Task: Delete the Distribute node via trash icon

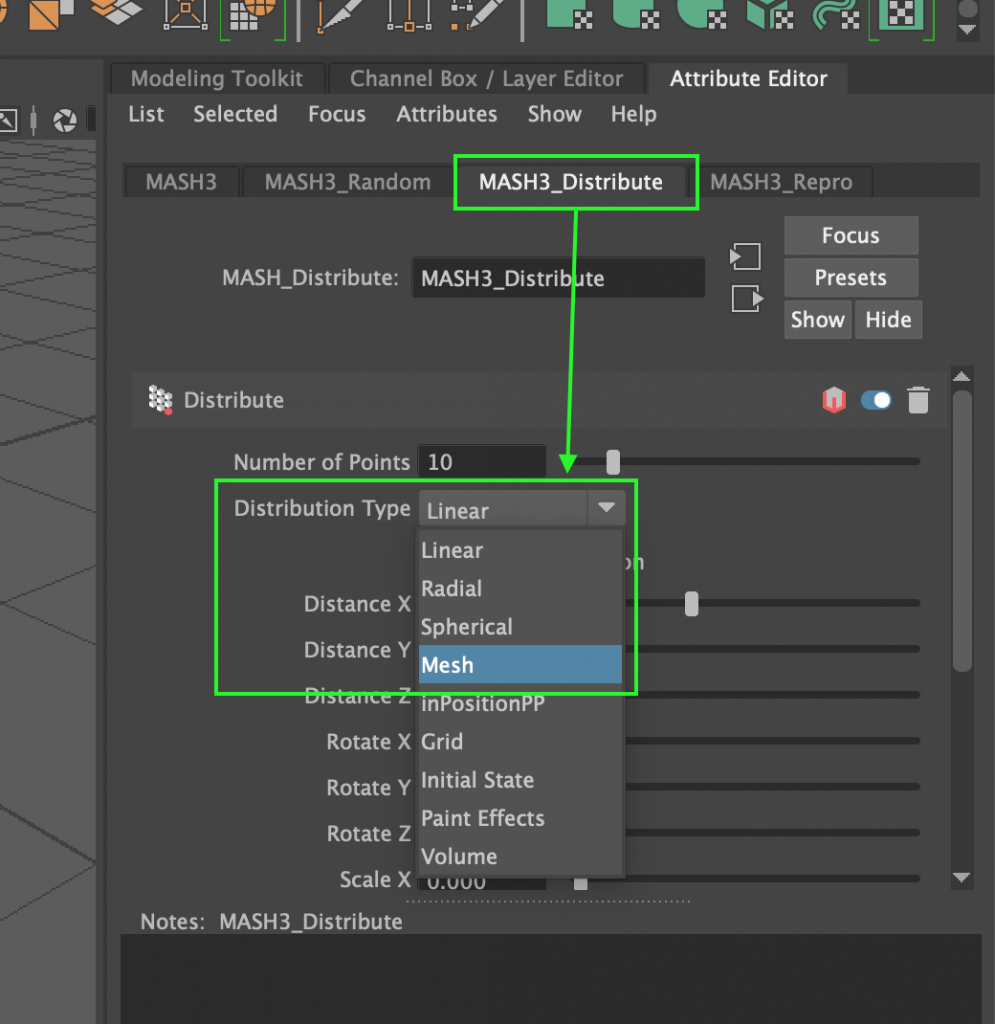Action: (919, 400)
